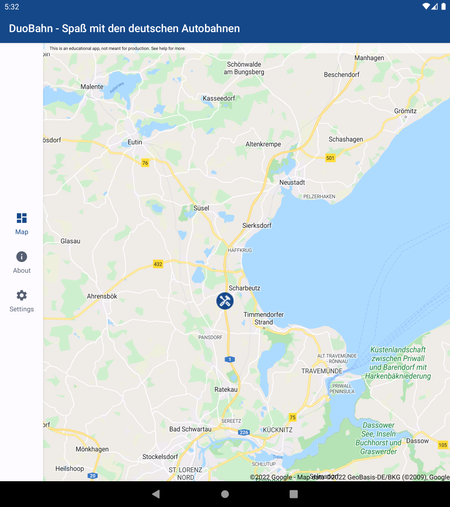Open the About info icon
Viewport: 450px width, 507px height.
pyautogui.click(x=22, y=257)
